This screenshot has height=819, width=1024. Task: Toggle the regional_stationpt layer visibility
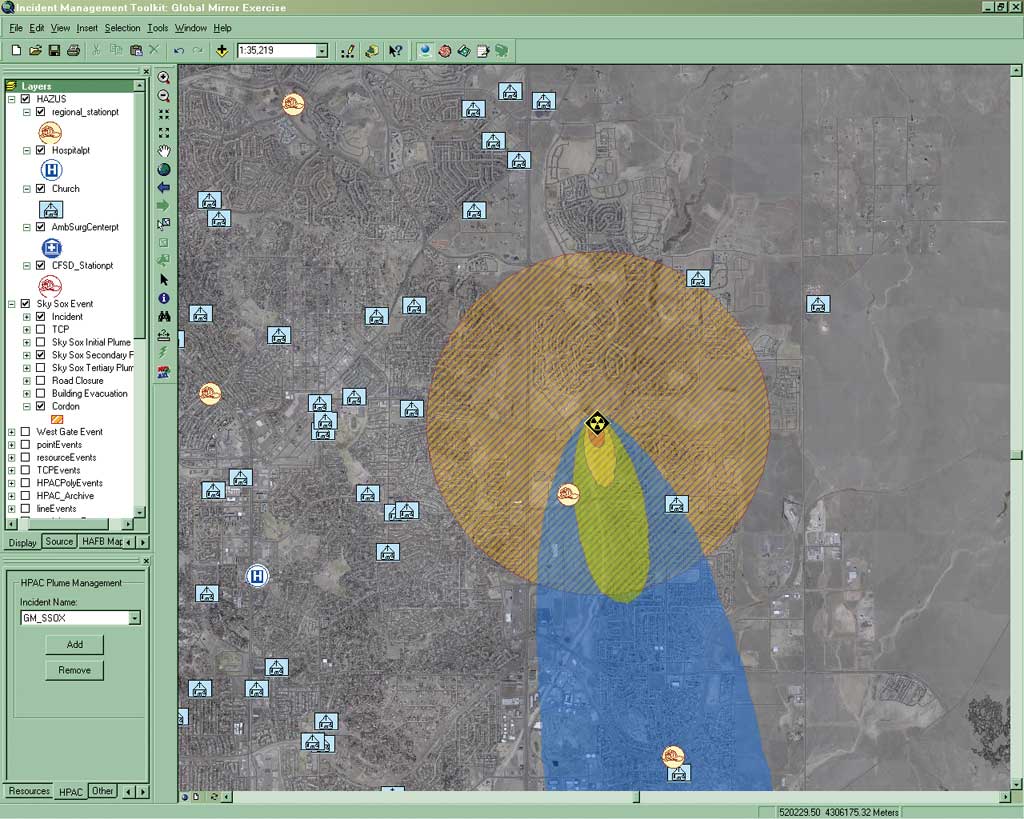(x=40, y=112)
